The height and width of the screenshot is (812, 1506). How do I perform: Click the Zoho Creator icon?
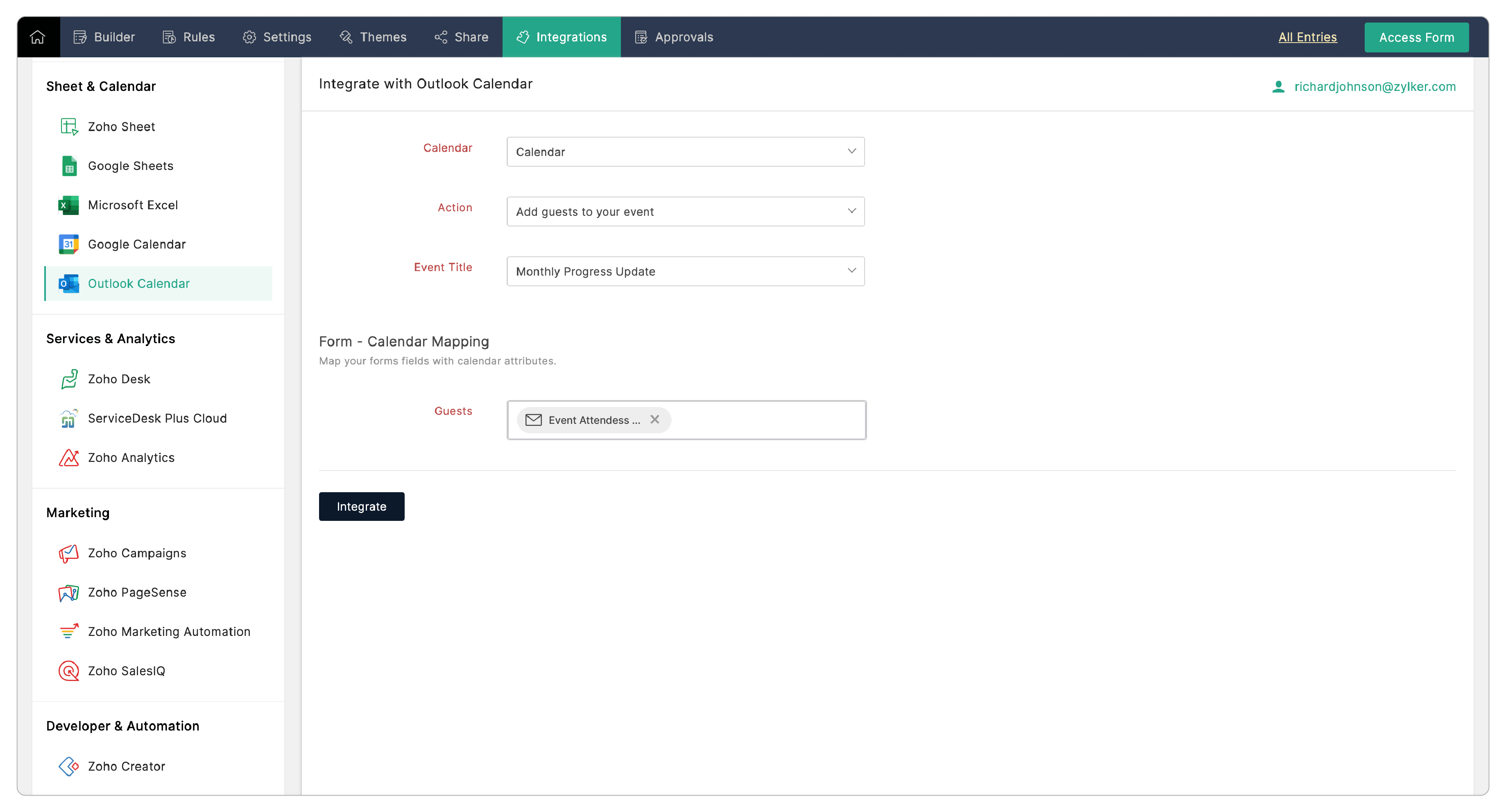69,766
